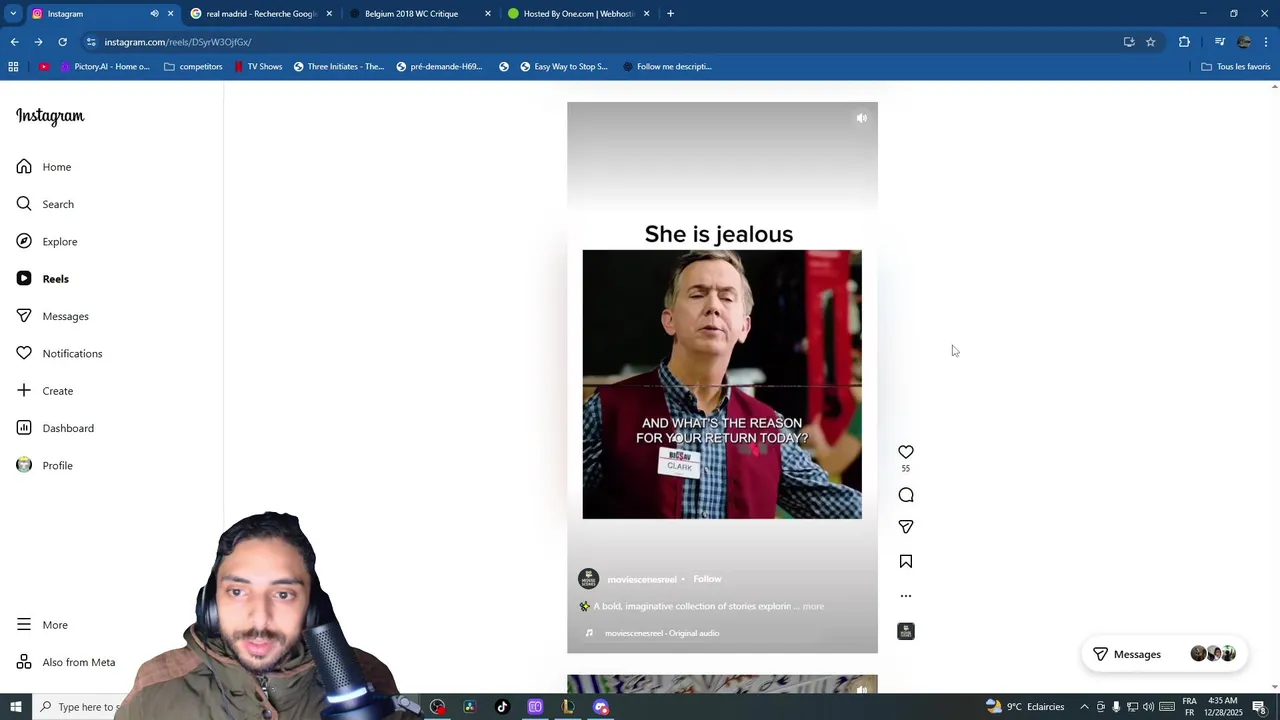This screenshot has height=720, width=1280.
Task: Go forward in browser
Action: point(38,42)
